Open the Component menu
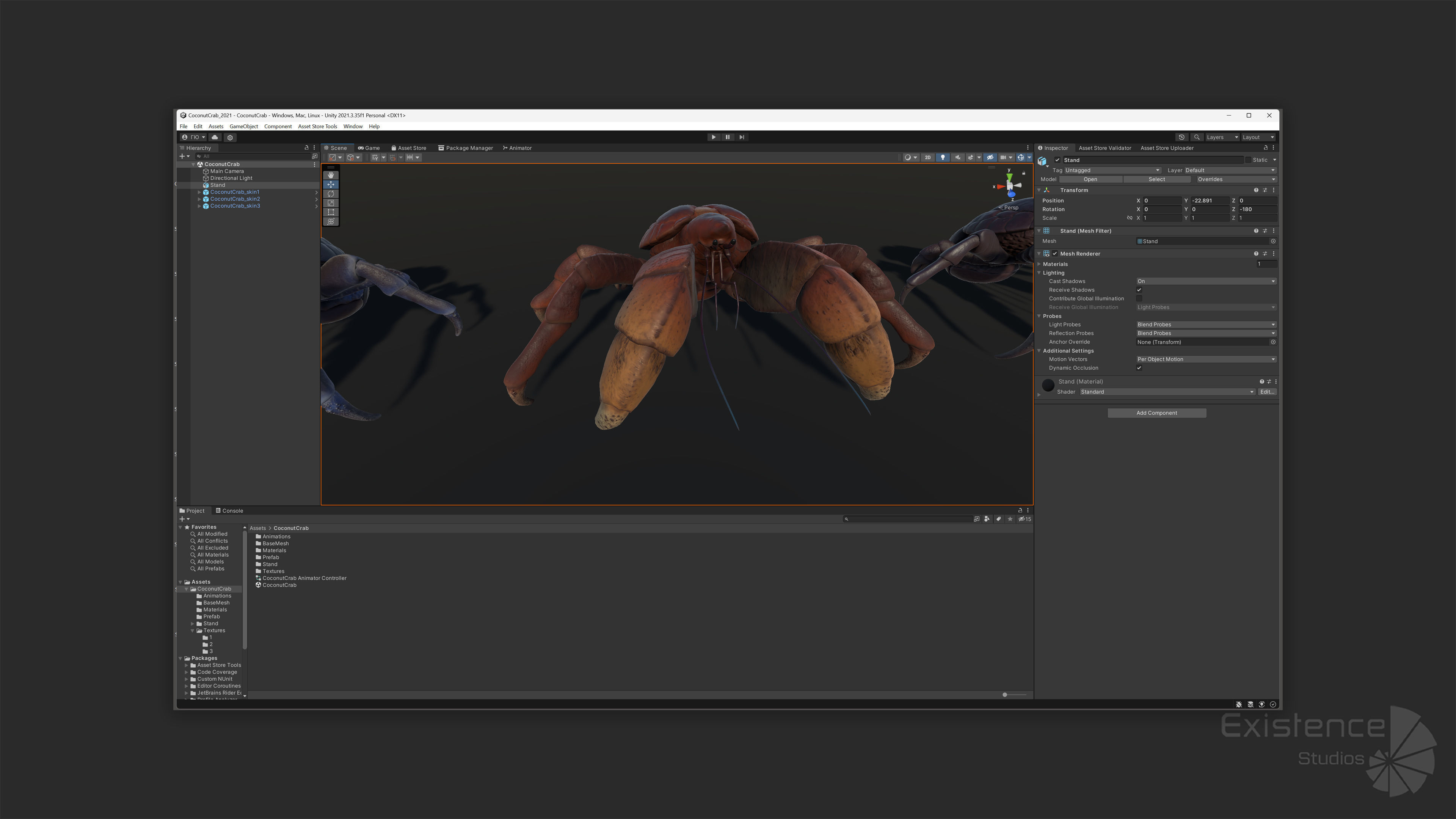This screenshot has height=819, width=1456. (278, 127)
